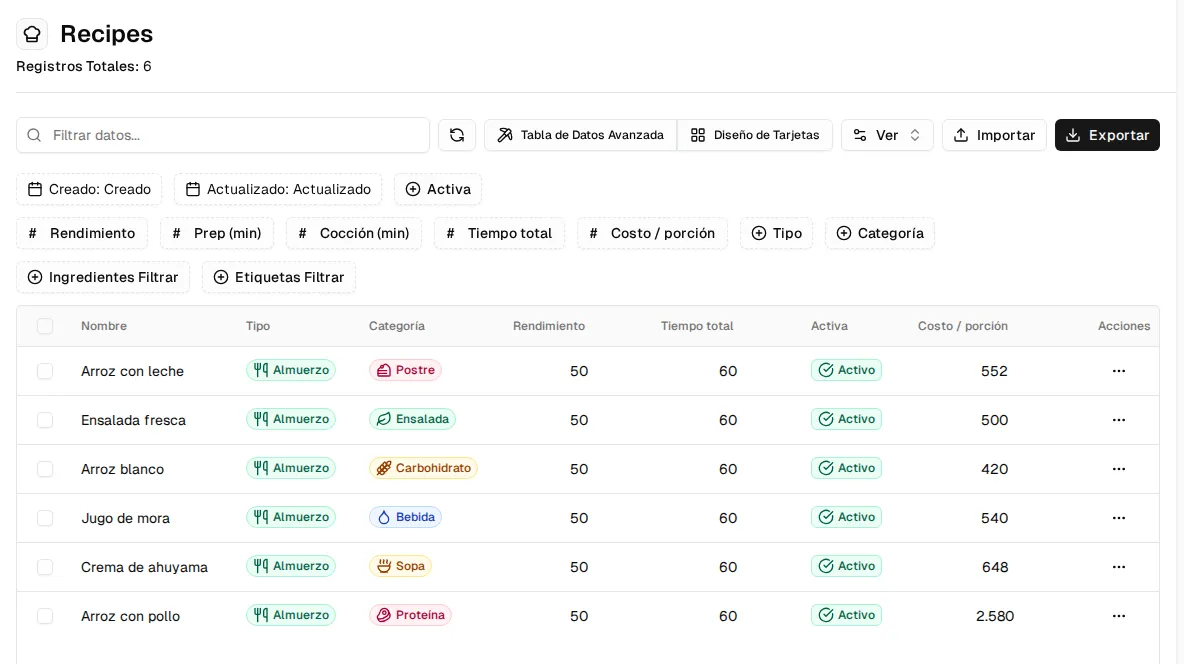Check the Ensalada fresca row checkbox

pyautogui.click(x=45, y=420)
